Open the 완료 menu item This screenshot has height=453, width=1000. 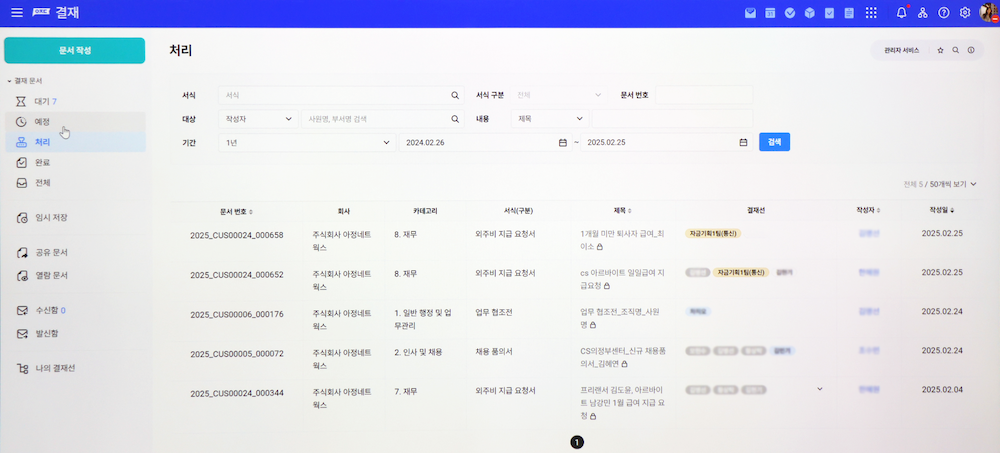tap(75, 163)
